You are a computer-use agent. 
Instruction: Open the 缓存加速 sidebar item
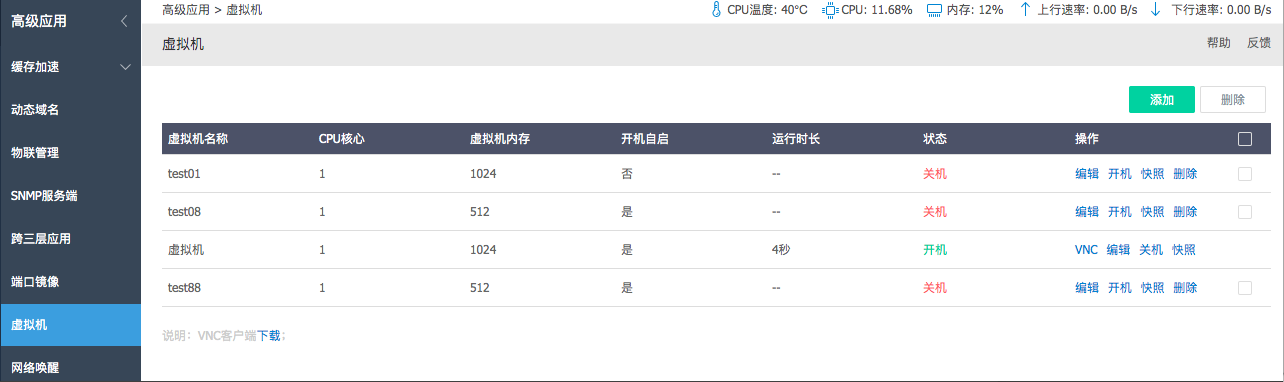click(x=70, y=67)
